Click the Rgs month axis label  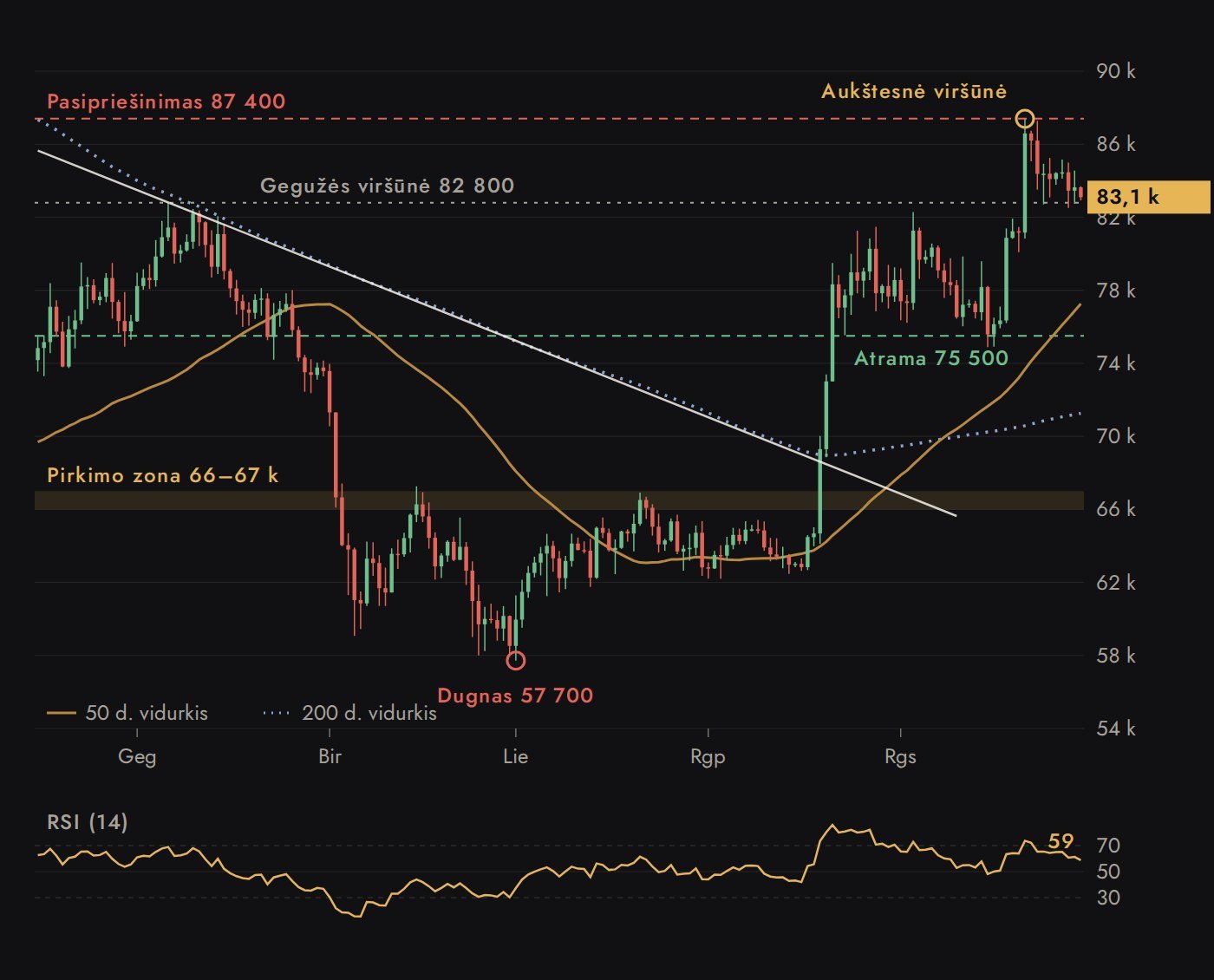(x=900, y=756)
